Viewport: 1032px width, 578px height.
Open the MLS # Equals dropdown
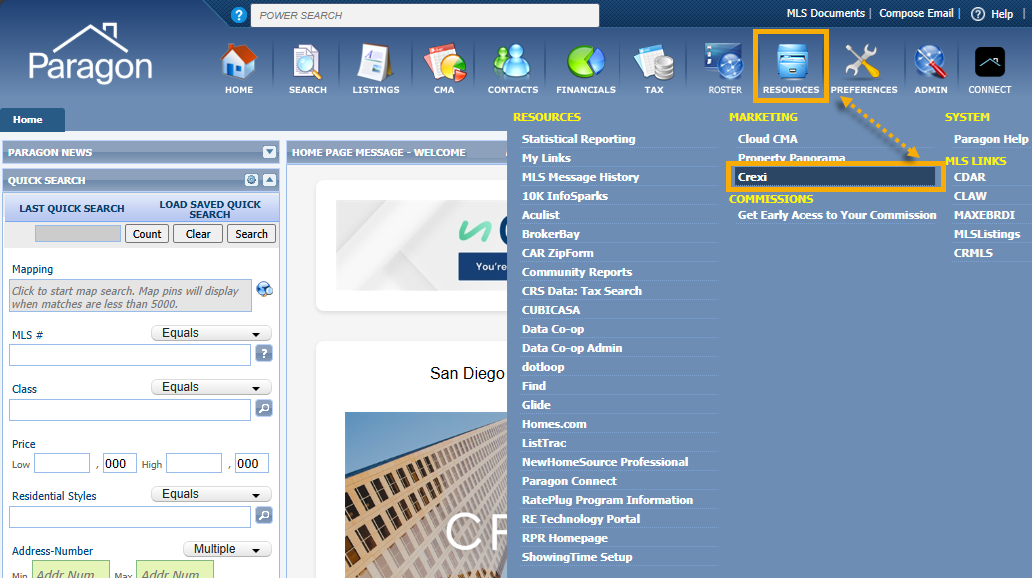click(211, 333)
